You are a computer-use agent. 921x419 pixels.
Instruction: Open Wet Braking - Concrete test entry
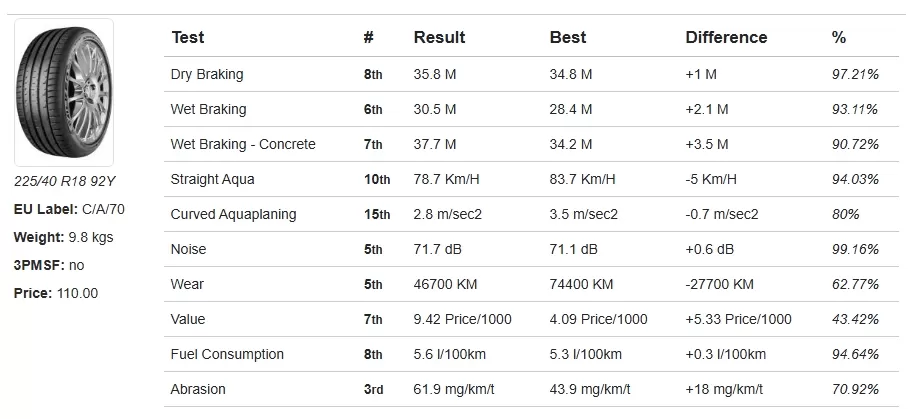(243, 145)
